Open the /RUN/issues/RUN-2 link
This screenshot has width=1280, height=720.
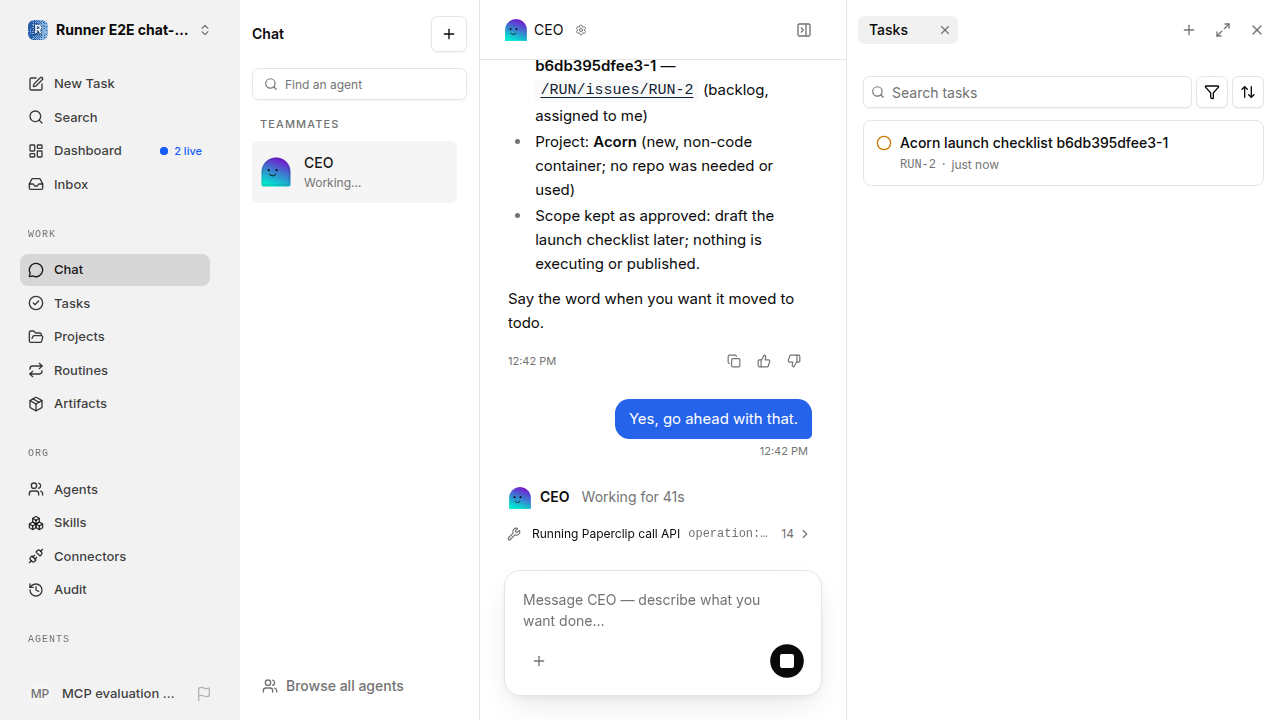click(616, 90)
